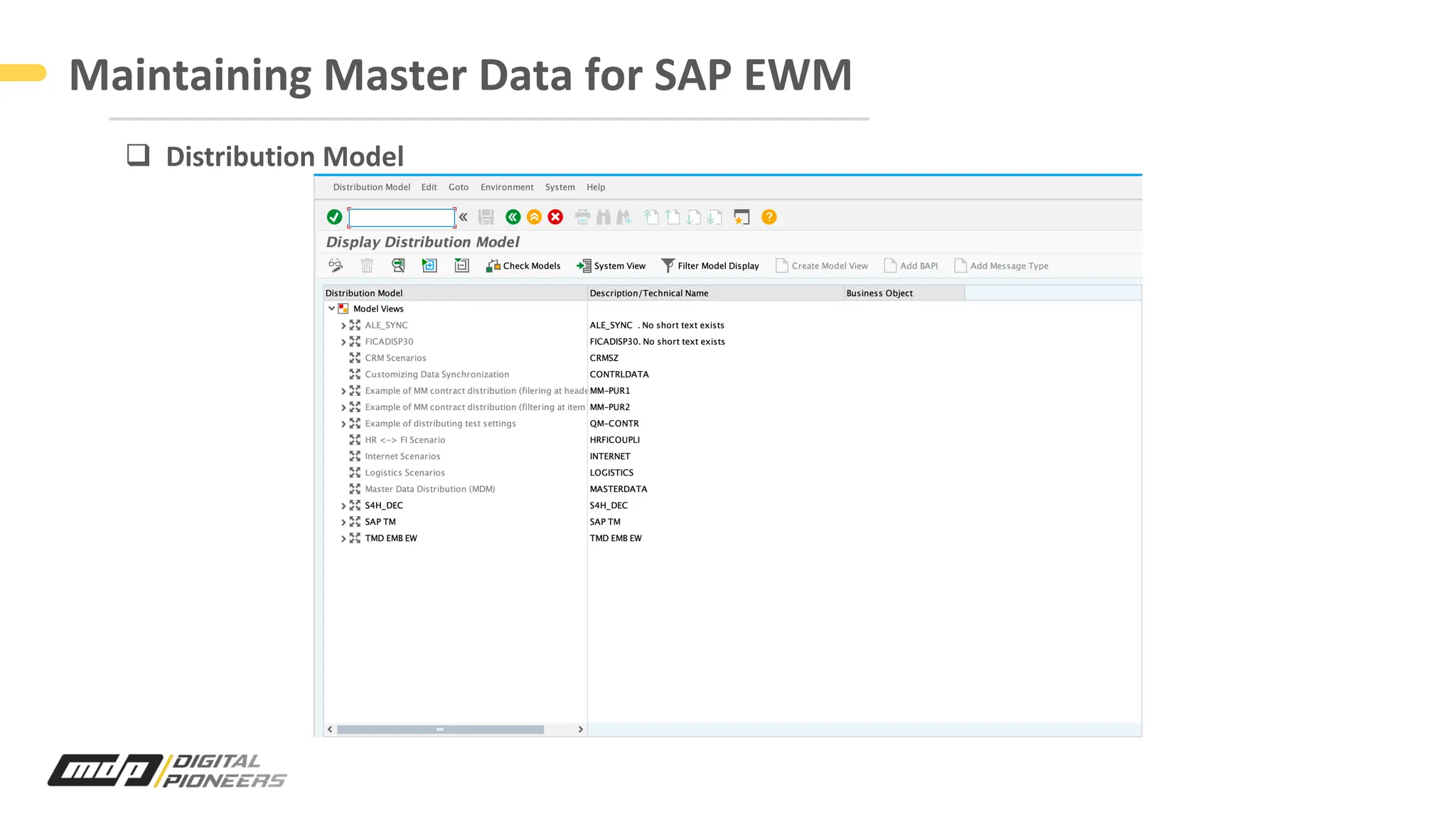Expand Example of distributing test settings
This screenshot has height=819, width=1456.
tap(343, 424)
